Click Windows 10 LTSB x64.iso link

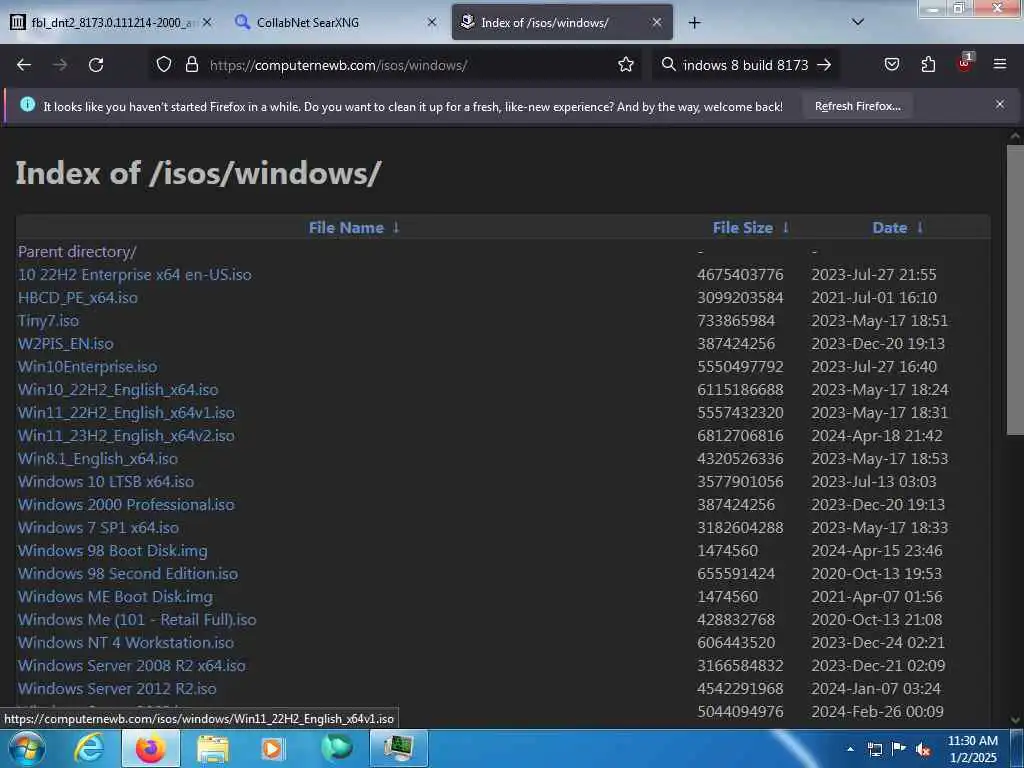click(x=106, y=481)
